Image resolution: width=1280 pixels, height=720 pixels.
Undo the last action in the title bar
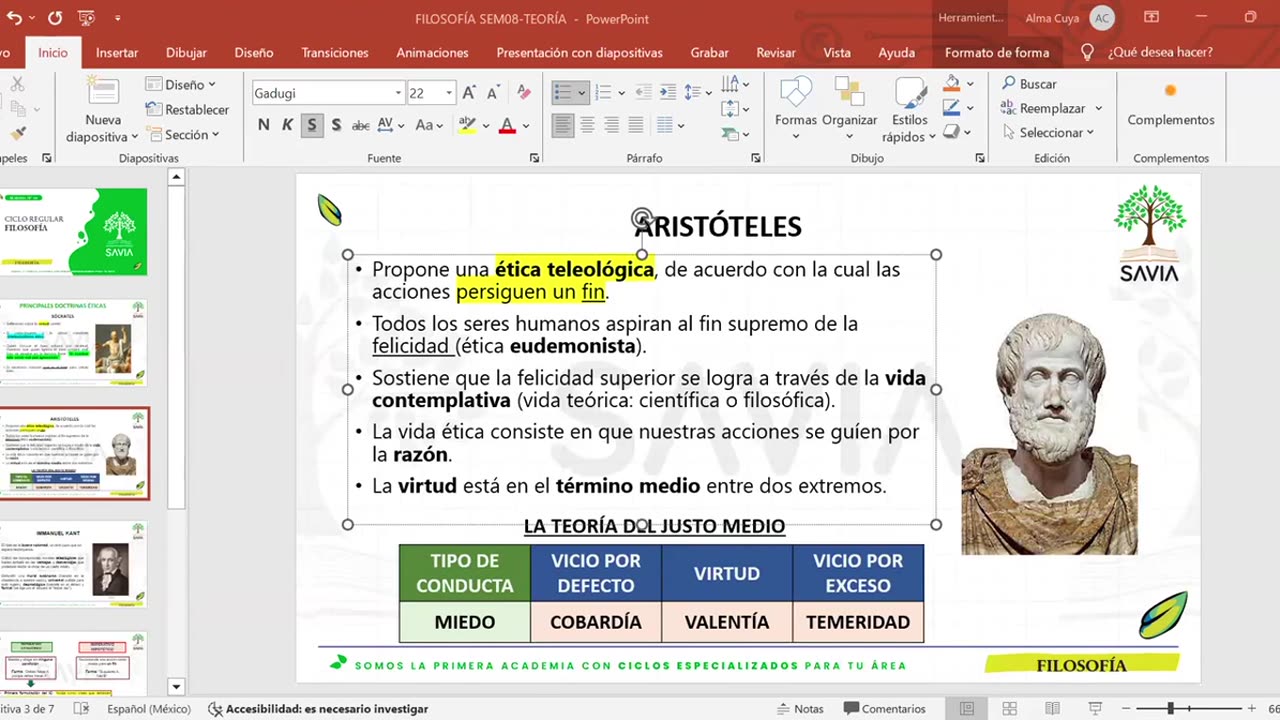[14, 18]
